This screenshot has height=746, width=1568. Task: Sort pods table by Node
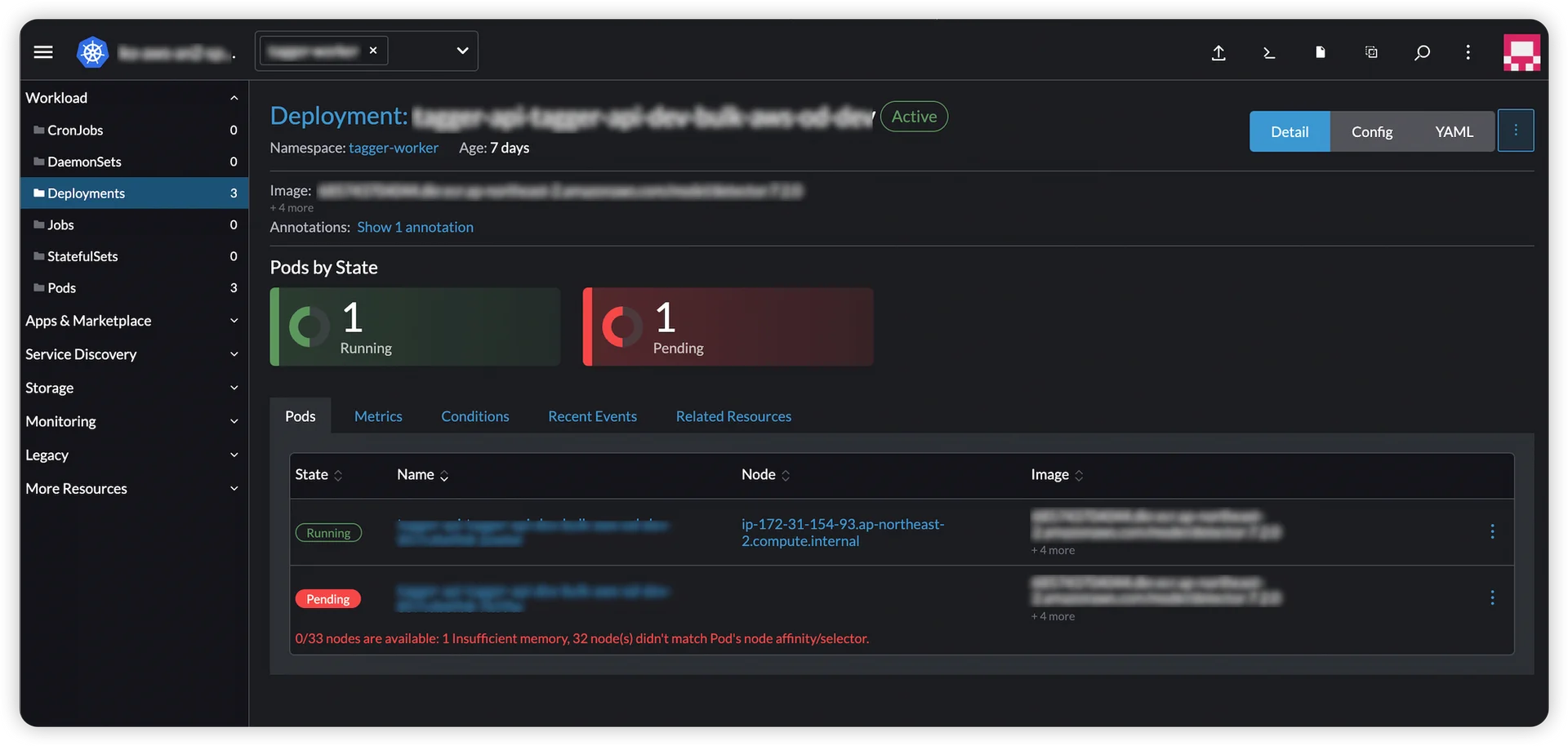766,475
